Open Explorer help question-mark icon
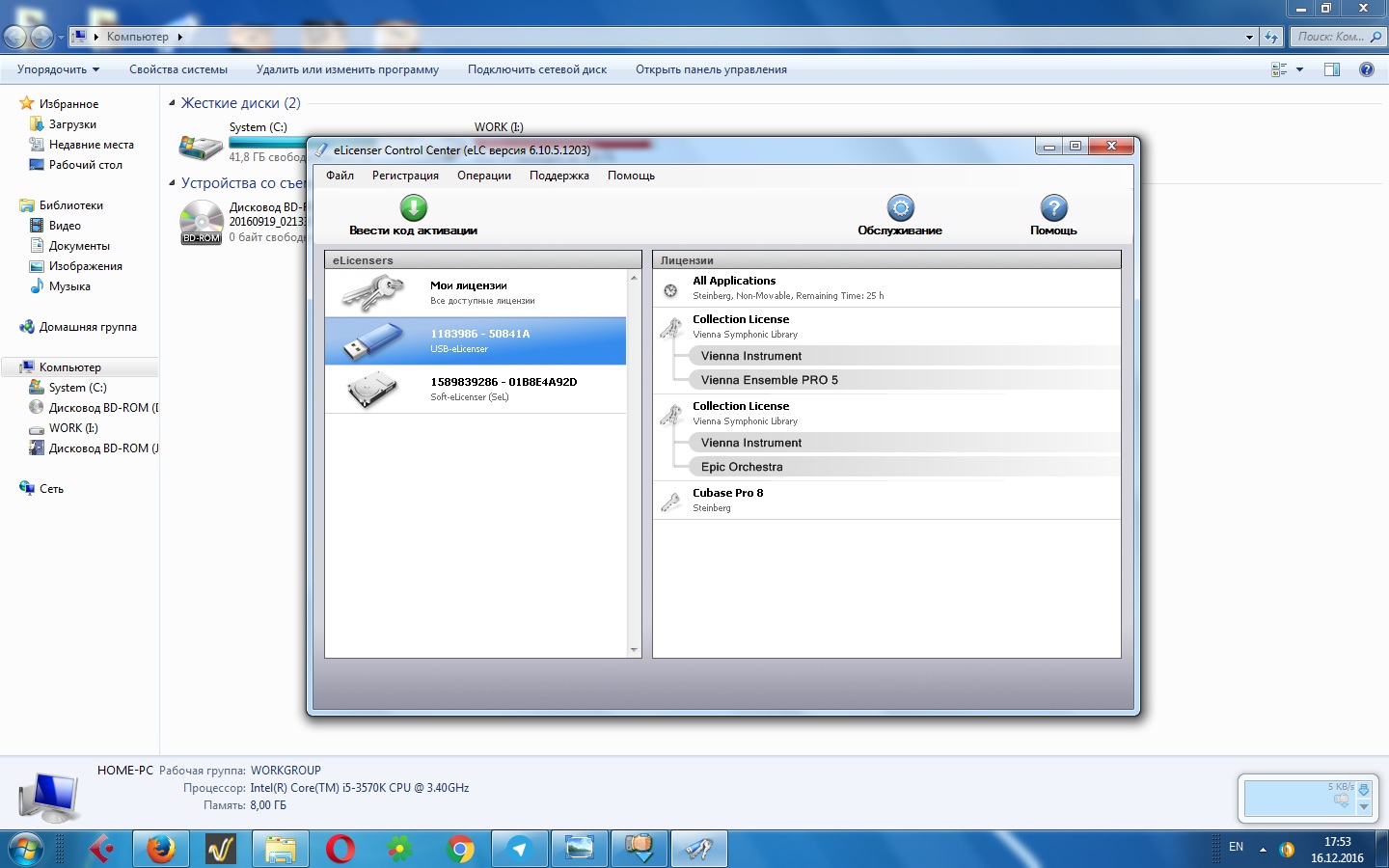 point(1366,69)
